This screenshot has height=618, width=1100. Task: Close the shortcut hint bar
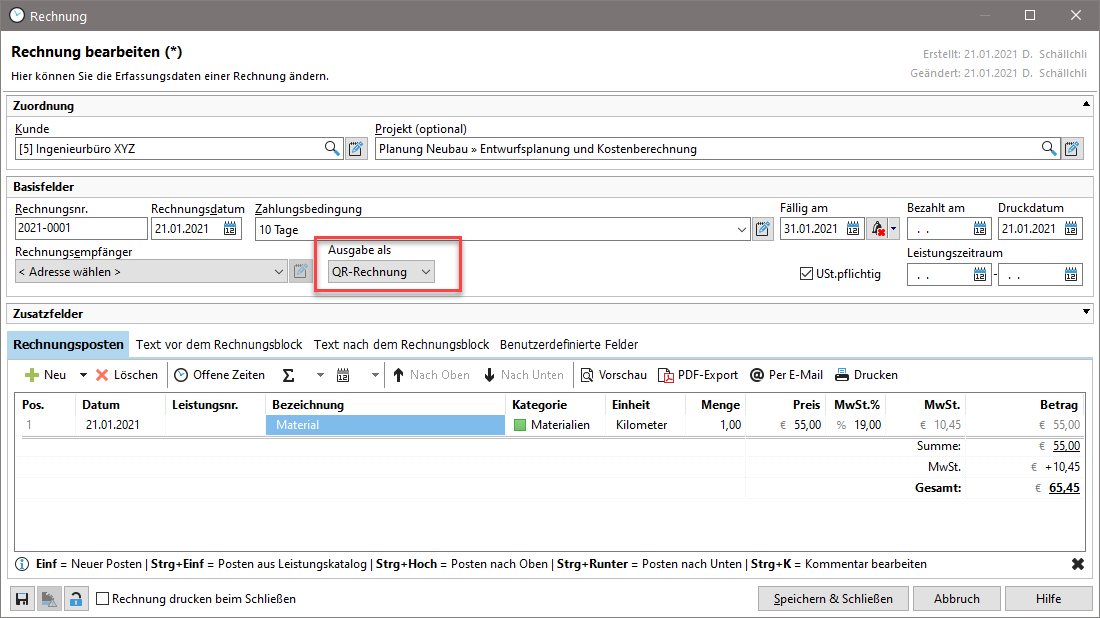coord(1078,564)
